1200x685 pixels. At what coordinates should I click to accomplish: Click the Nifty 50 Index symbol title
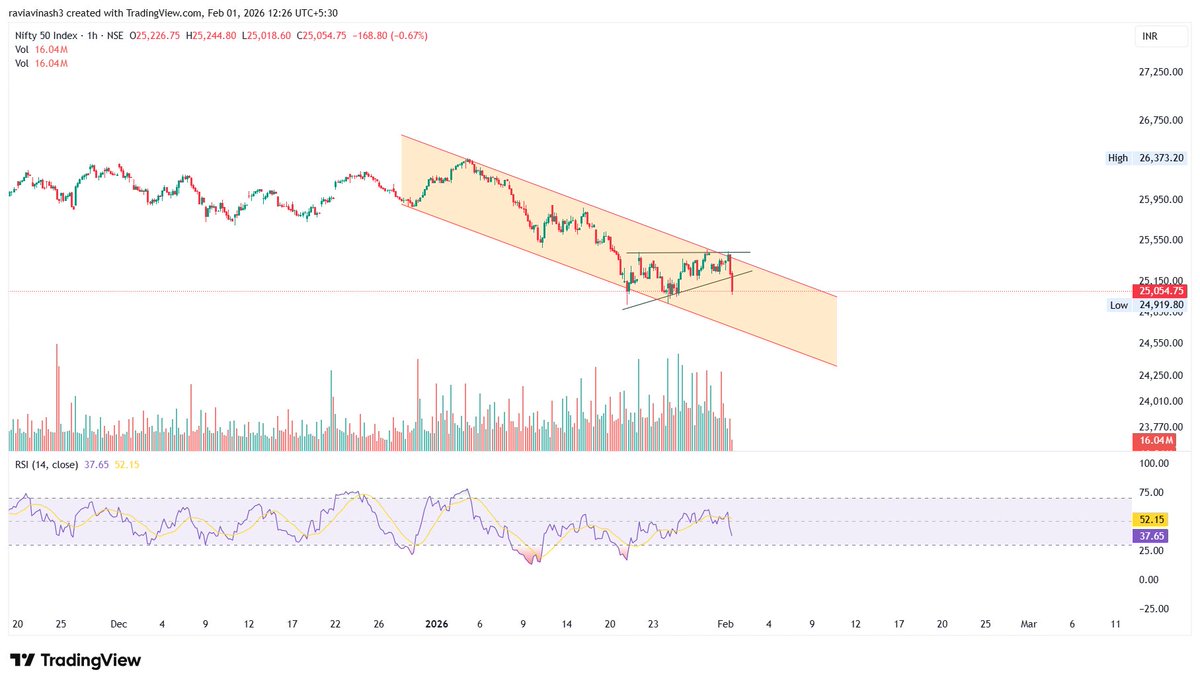[x=46, y=35]
